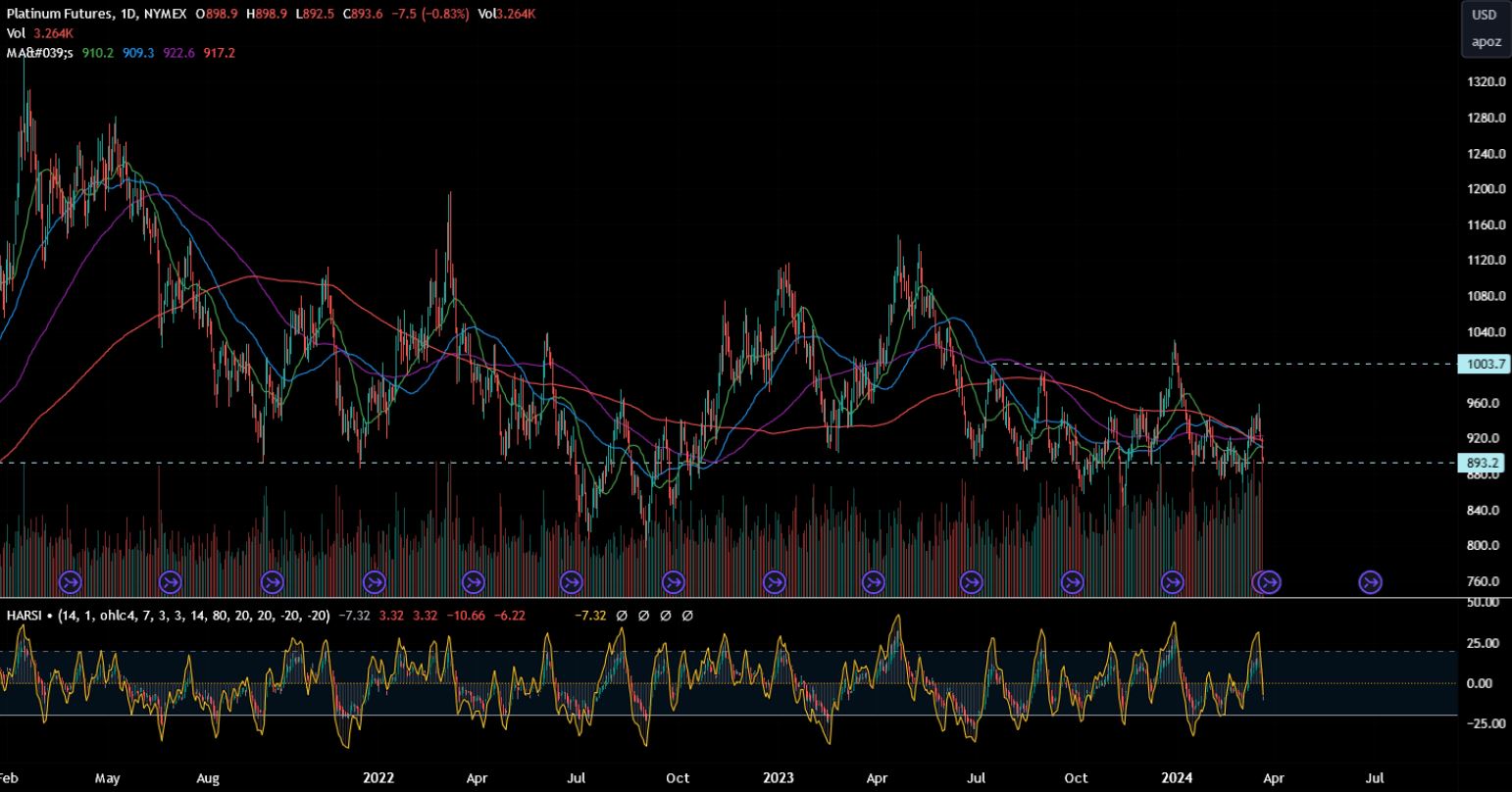Viewport: 1512px width, 792px height.
Task: Click the -6.22 HARSI legend value
Action: (511, 616)
